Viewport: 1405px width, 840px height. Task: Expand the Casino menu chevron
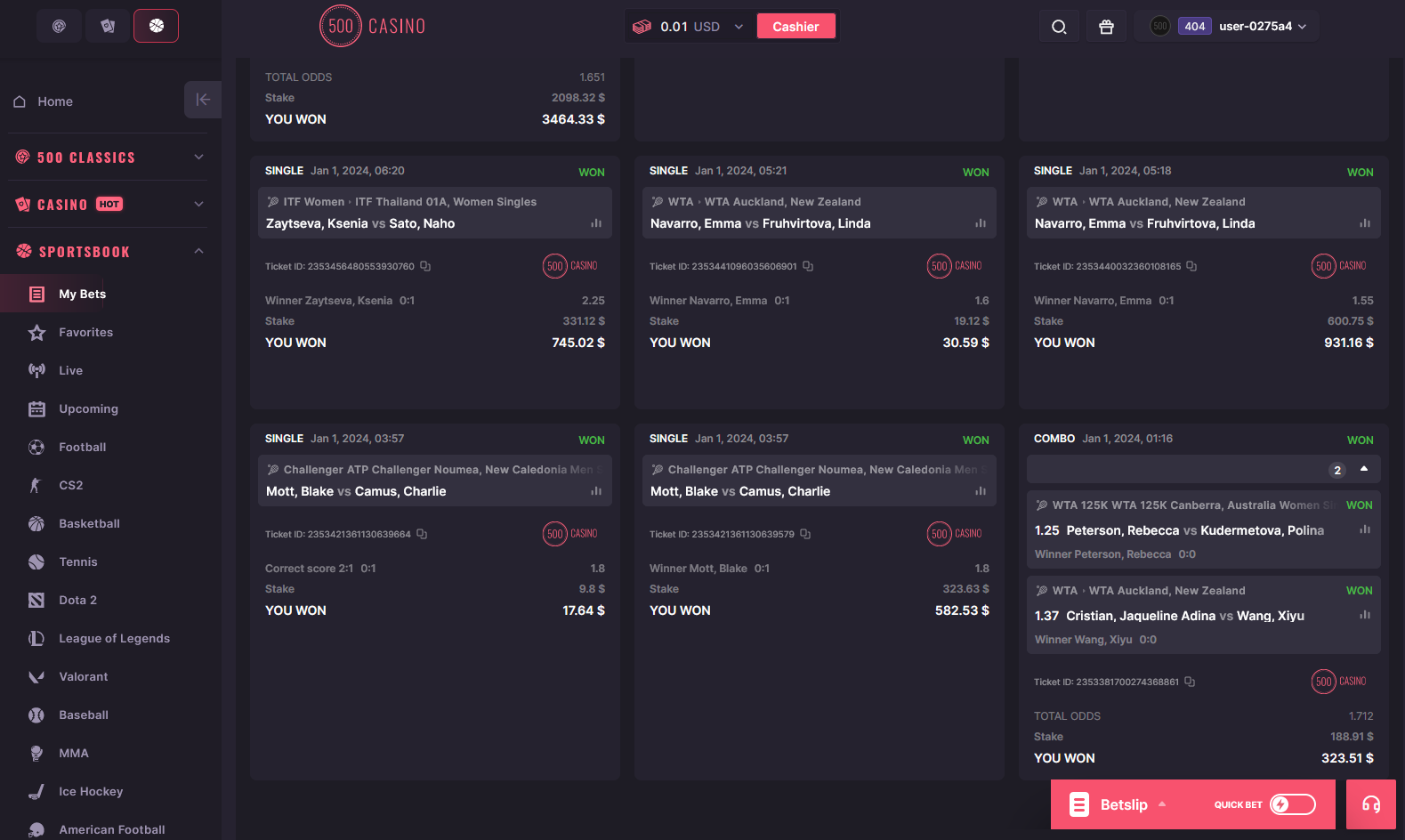click(199, 204)
